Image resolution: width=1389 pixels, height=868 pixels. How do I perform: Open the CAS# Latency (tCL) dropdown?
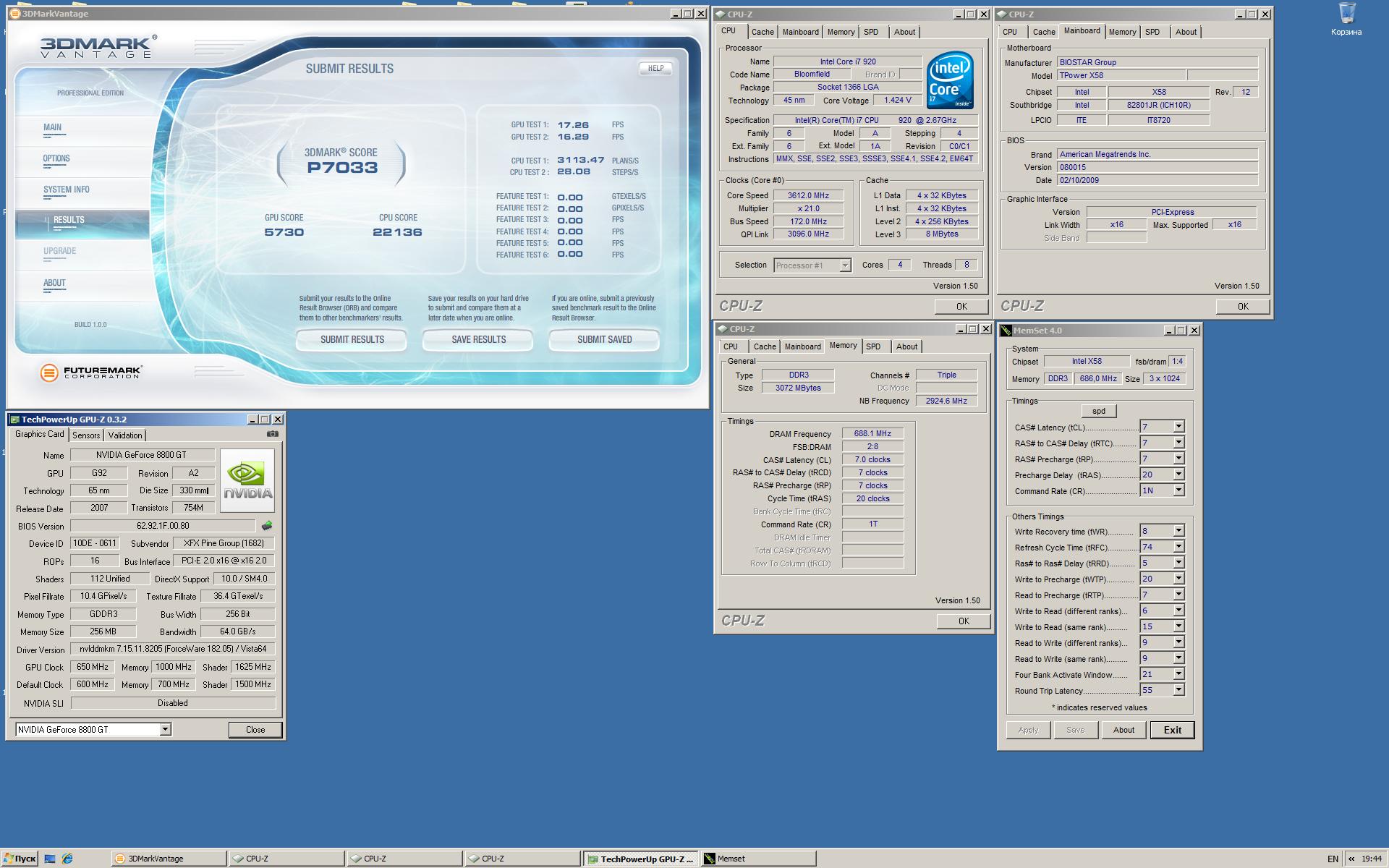point(1178,427)
